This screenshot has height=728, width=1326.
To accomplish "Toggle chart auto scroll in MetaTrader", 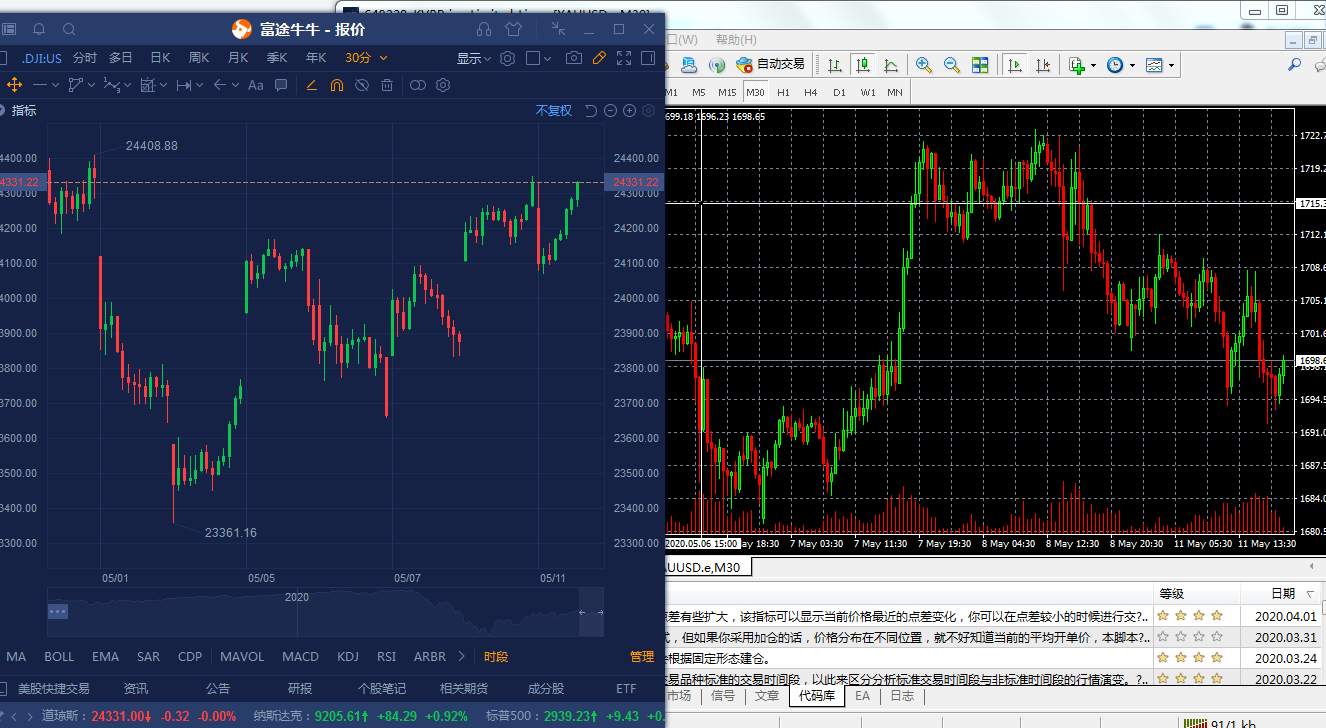I will pos(1015,65).
